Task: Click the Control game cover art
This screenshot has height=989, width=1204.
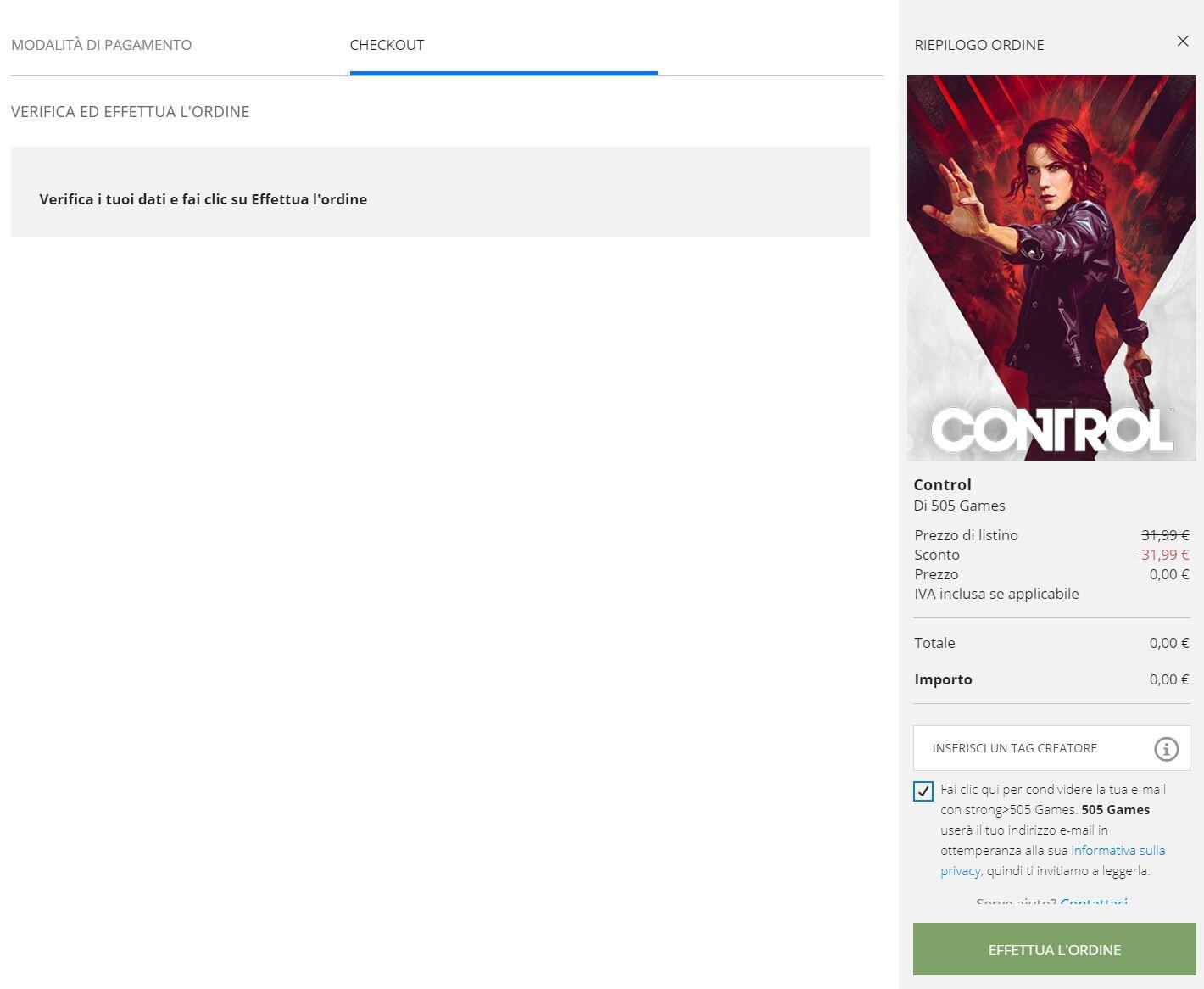Action: 1051,268
